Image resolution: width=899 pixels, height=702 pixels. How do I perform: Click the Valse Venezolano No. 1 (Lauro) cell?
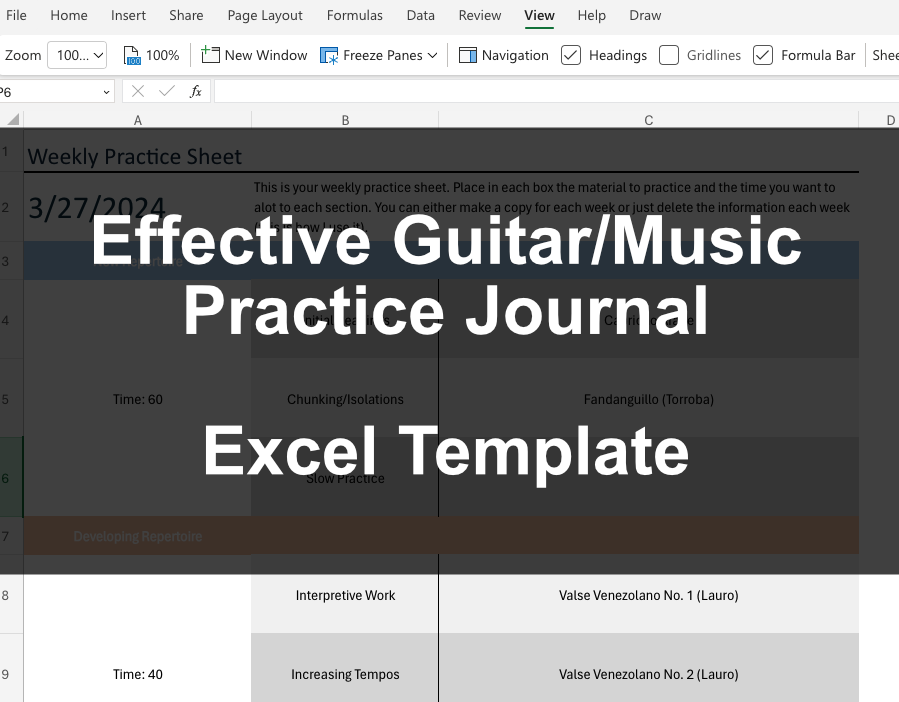(x=648, y=595)
